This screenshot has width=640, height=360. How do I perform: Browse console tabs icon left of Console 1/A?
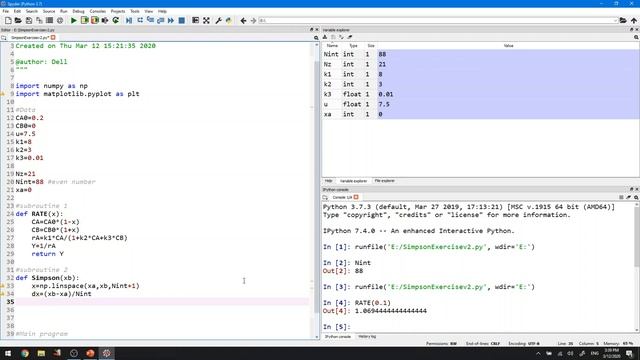click(x=325, y=197)
